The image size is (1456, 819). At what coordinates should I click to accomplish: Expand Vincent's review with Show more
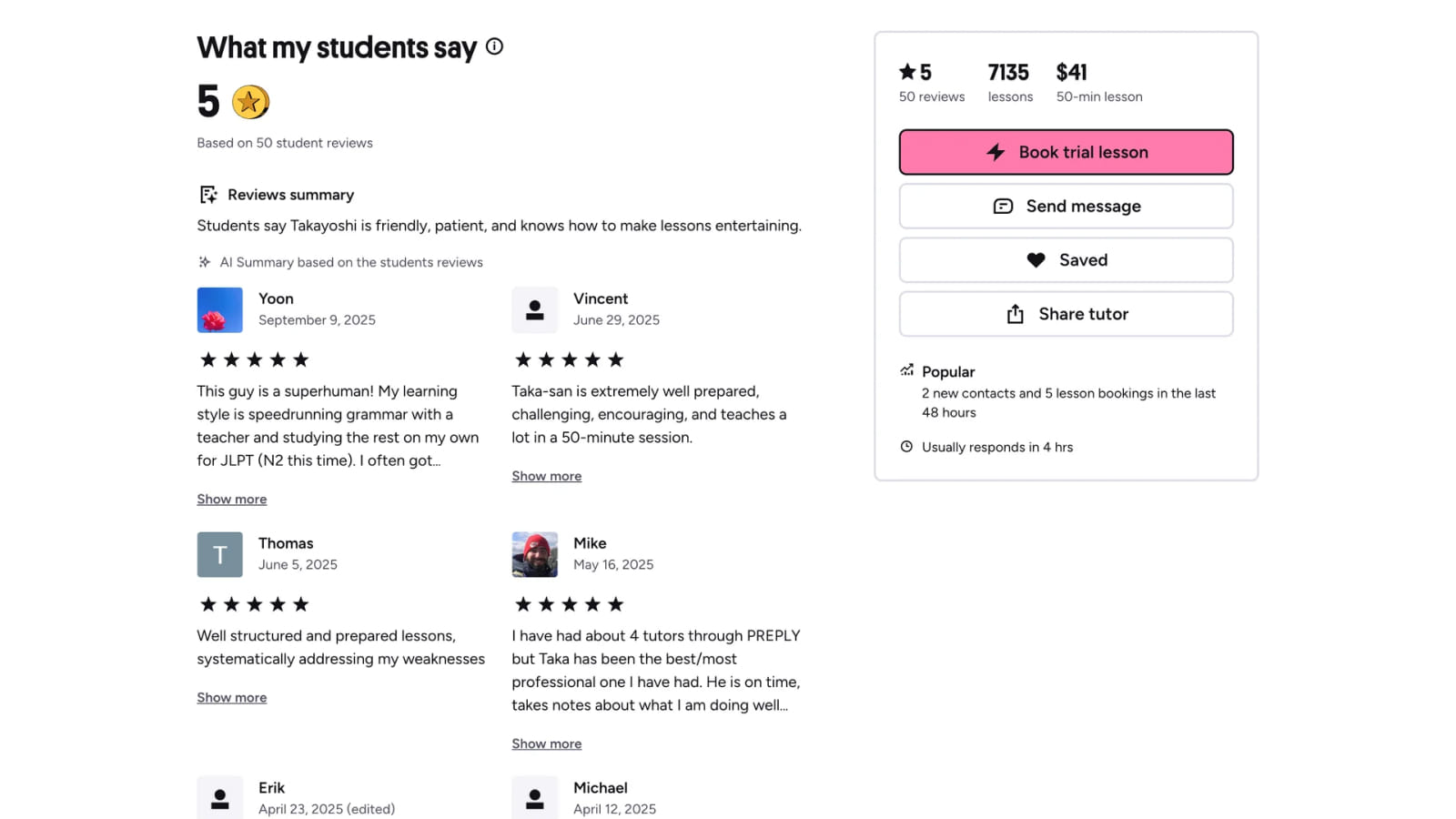point(546,476)
